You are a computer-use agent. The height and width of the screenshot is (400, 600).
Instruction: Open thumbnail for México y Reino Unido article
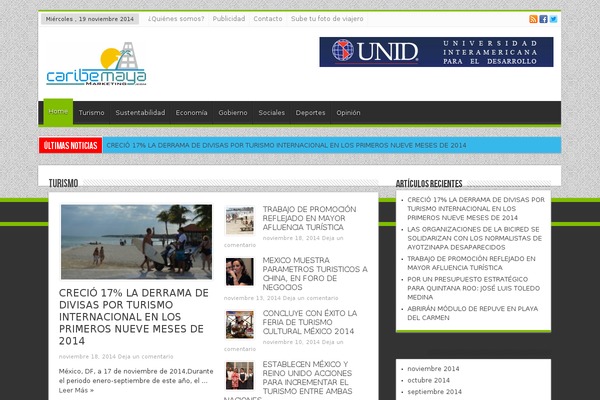[x=240, y=376]
